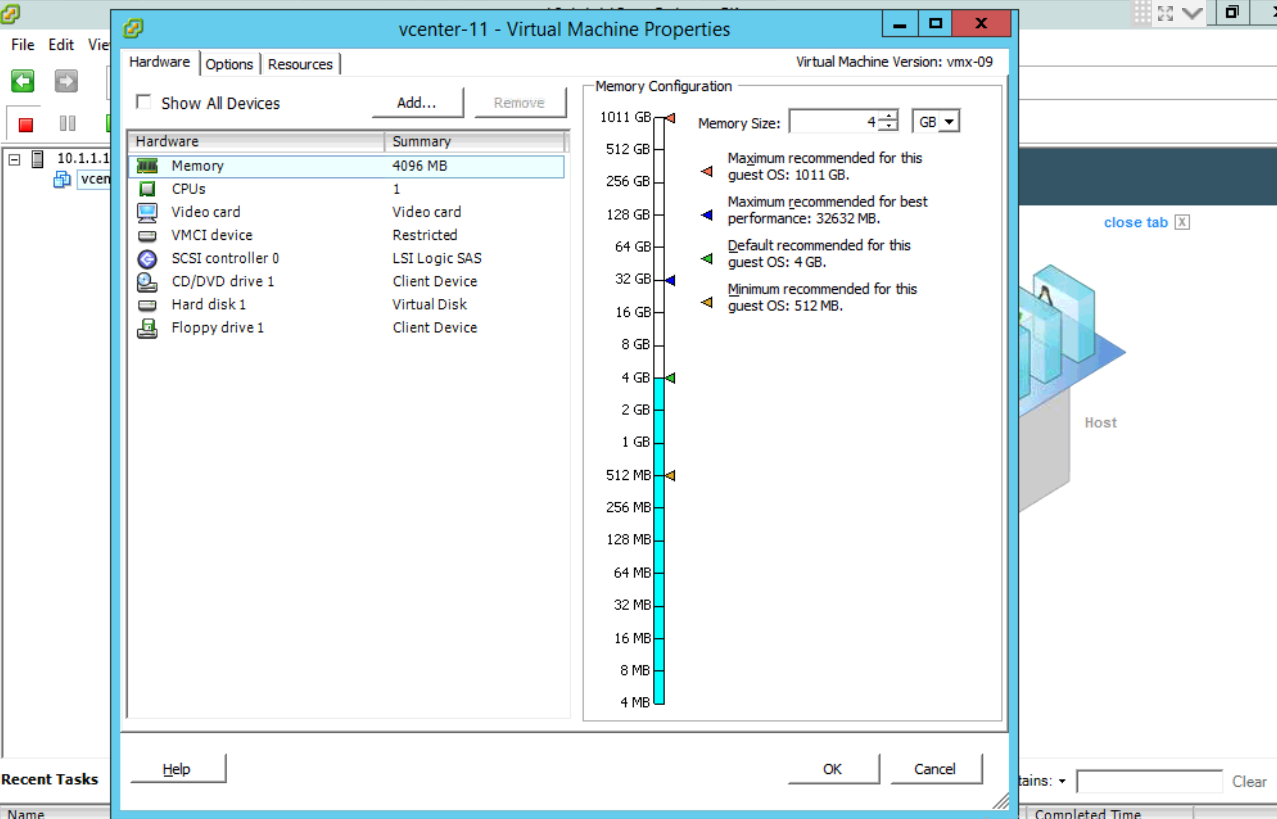Click inside the search field near Clear
Viewport: 1277px width, 819px height.
coord(1148,781)
